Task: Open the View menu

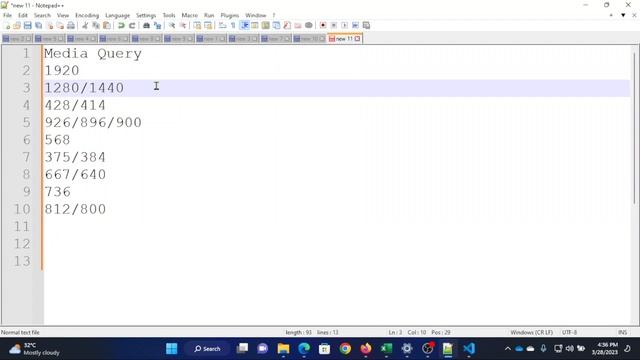Action: click(63, 16)
